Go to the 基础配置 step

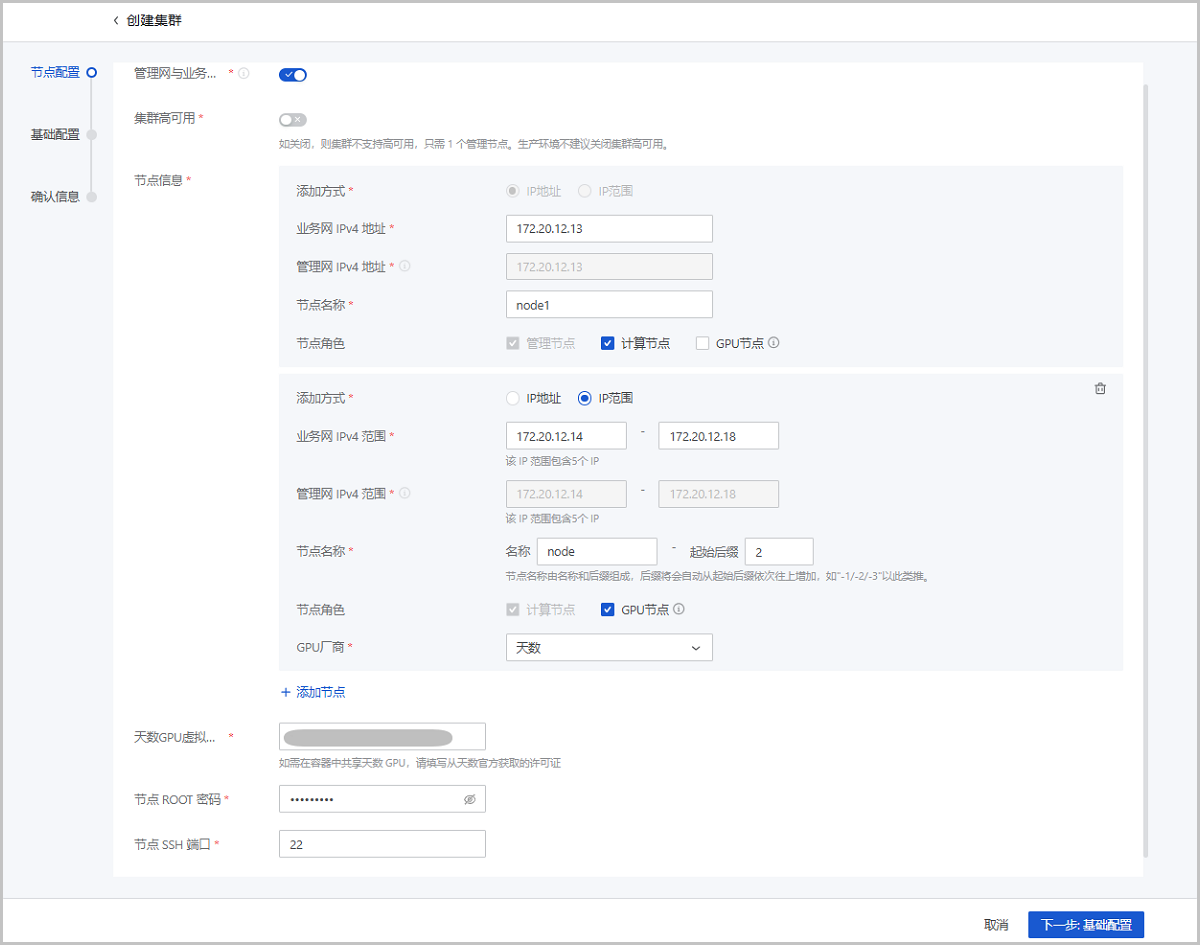[x=56, y=134]
